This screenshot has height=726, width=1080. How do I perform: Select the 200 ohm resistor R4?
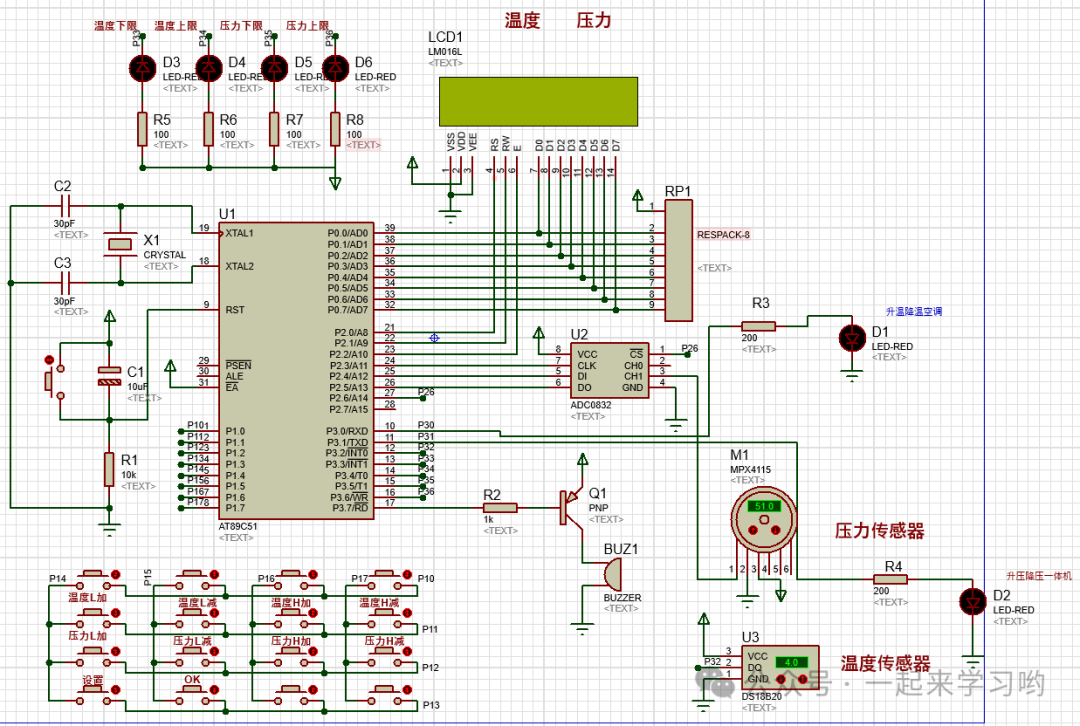pyautogui.click(x=891, y=580)
